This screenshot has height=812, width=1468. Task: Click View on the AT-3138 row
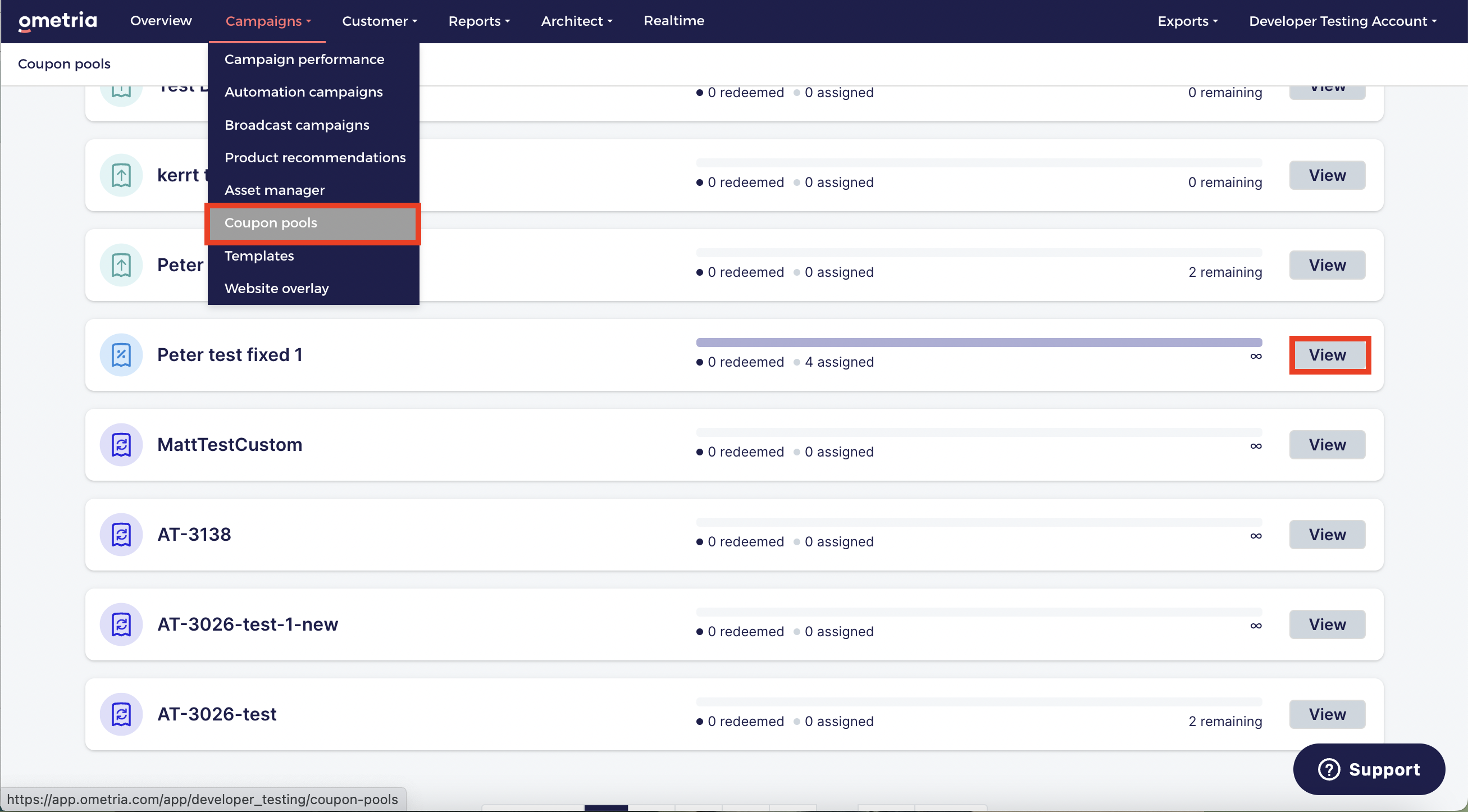[x=1327, y=535]
